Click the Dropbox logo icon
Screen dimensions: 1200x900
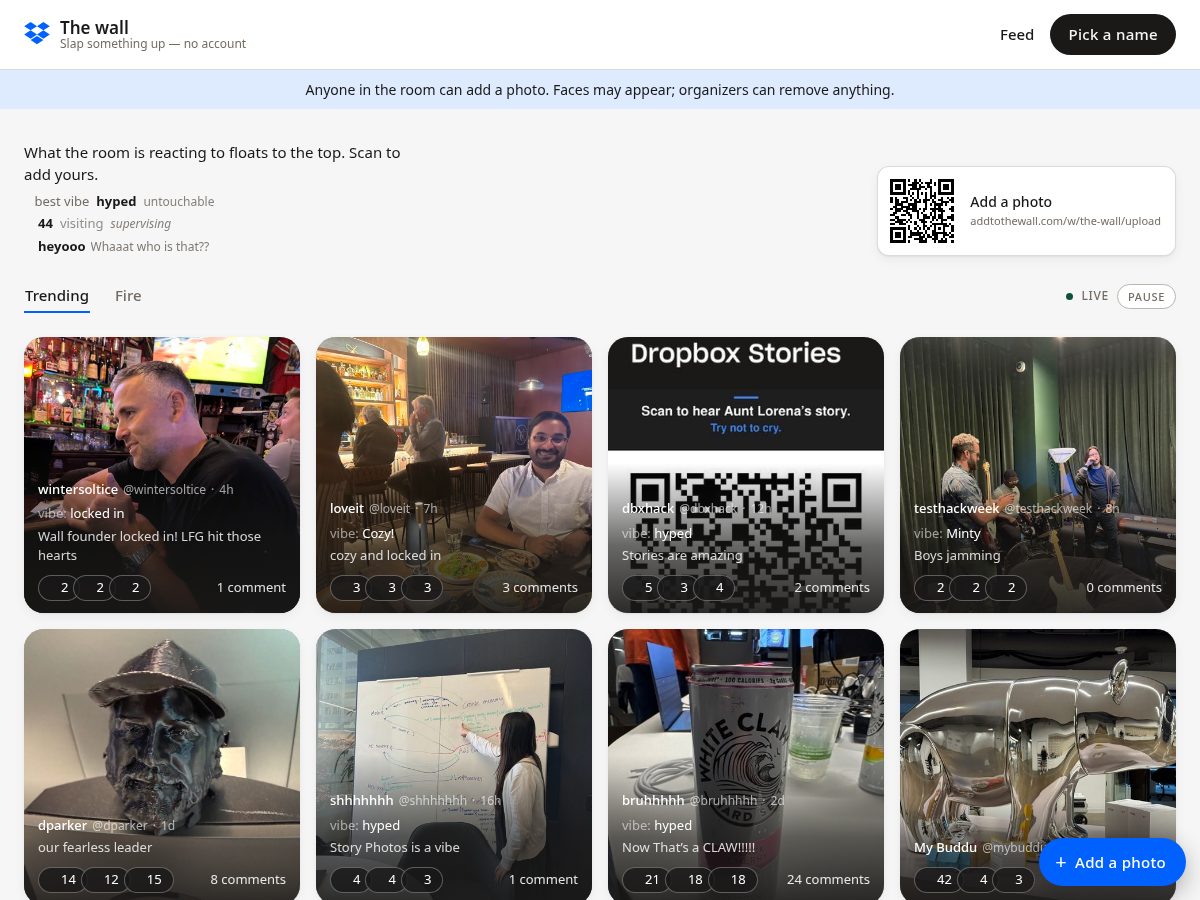(37, 34)
